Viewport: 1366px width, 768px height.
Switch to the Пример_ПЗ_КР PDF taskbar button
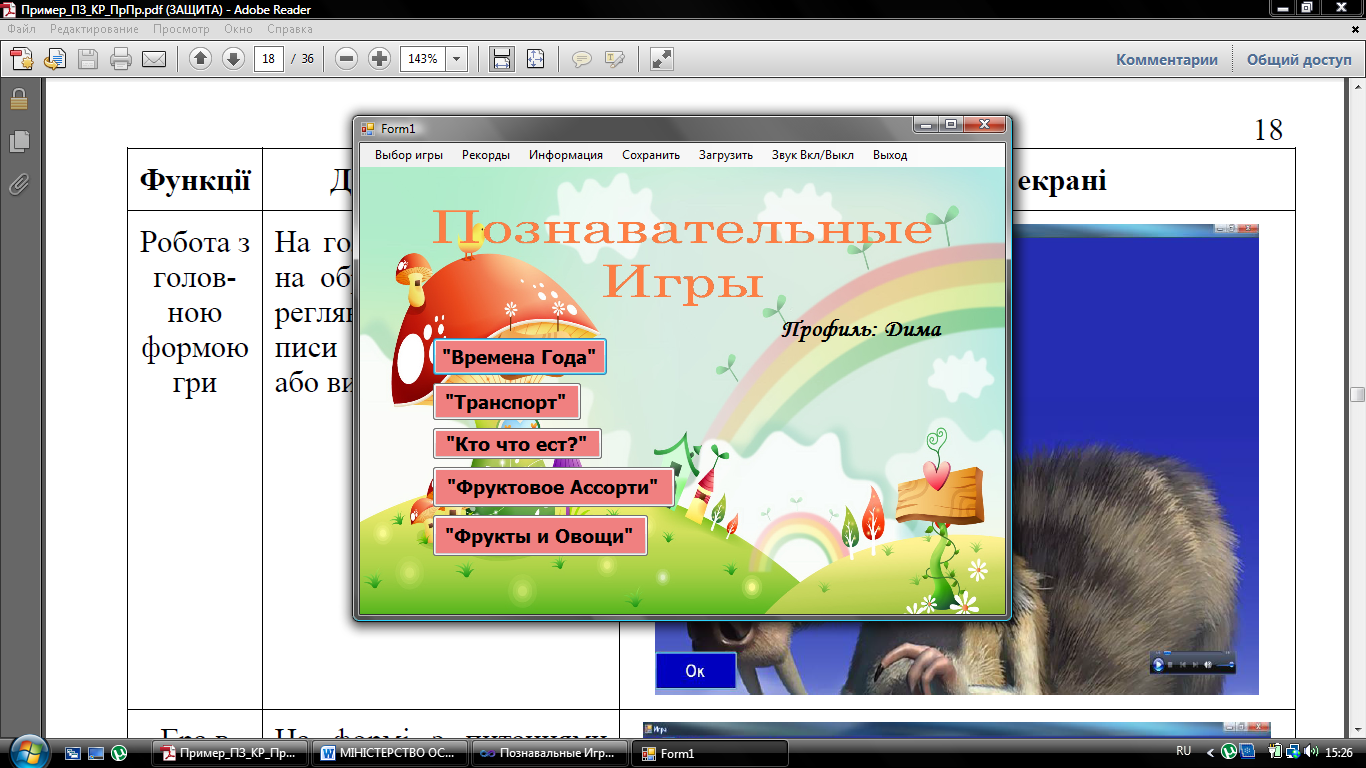click(231, 753)
